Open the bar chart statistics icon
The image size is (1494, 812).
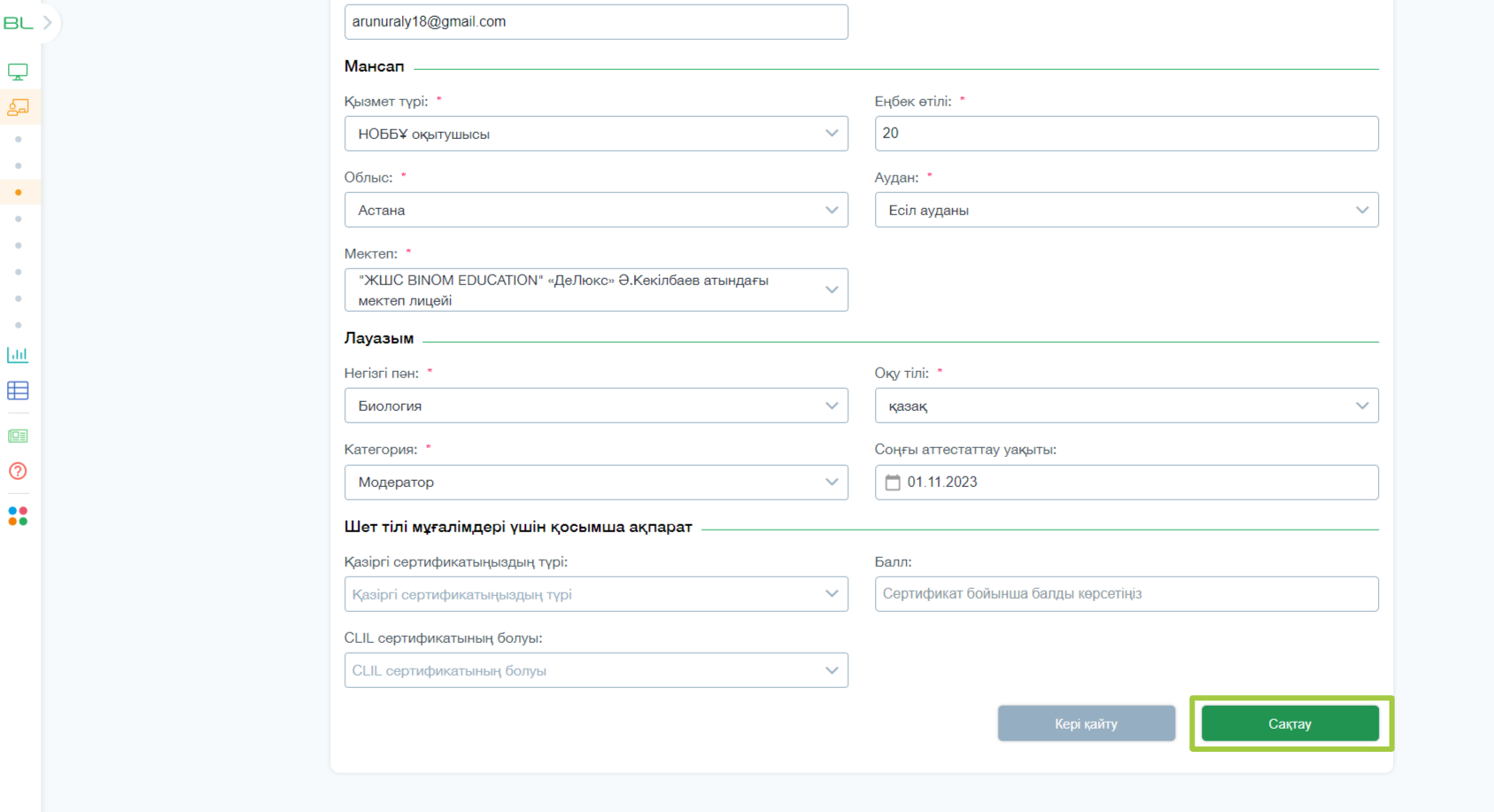pyautogui.click(x=18, y=355)
